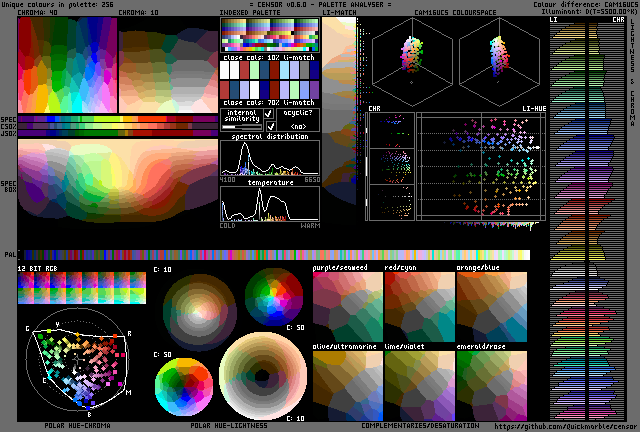
Task: Click the emerald/rose desaturation tile
Action: [491, 385]
